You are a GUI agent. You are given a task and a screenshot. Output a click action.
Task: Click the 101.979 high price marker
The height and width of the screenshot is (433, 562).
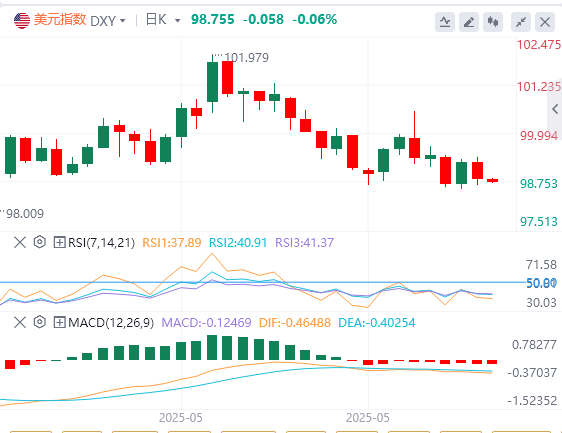point(246,58)
